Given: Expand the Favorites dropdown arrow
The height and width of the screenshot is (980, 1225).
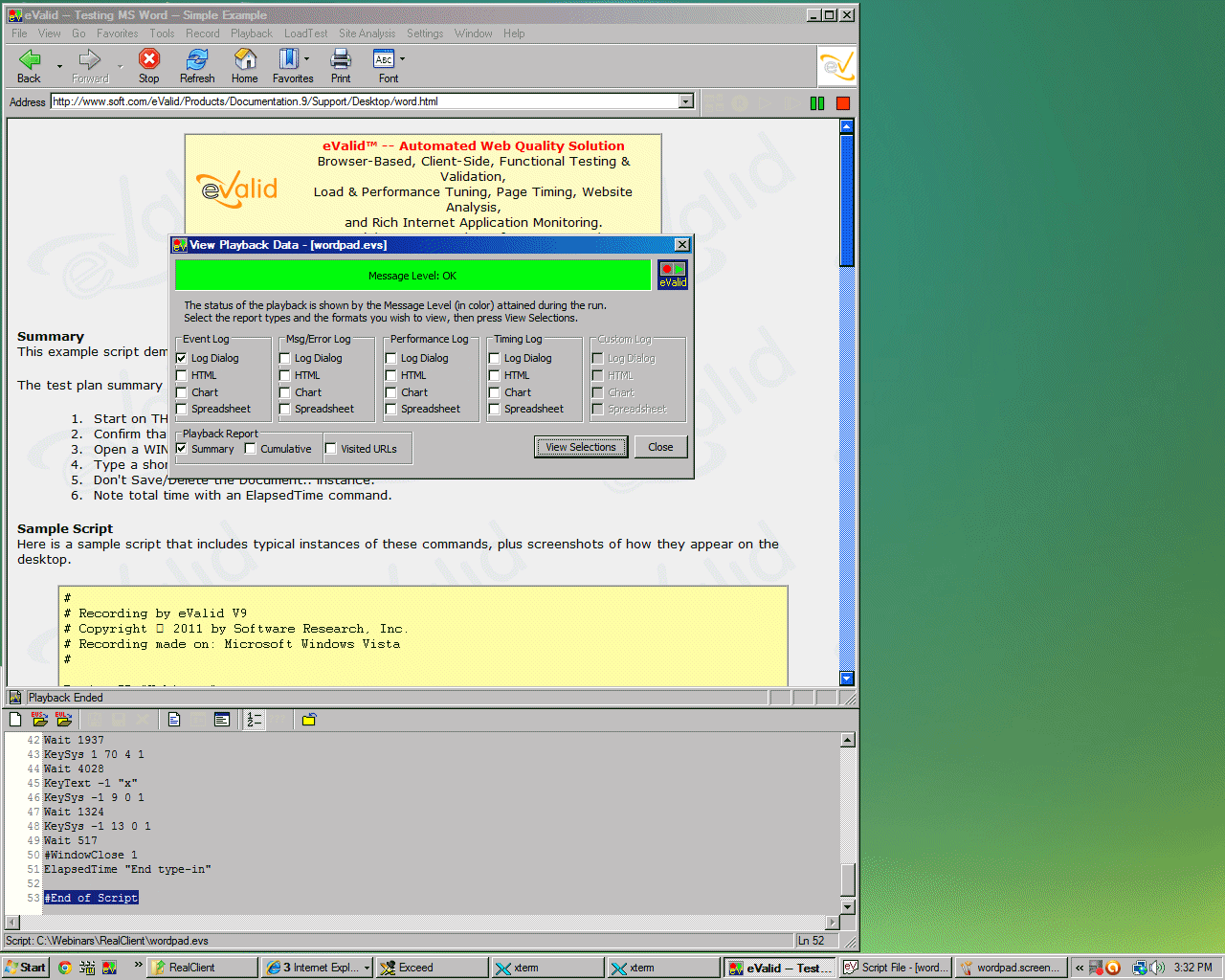Looking at the screenshot, I should (306, 59).
